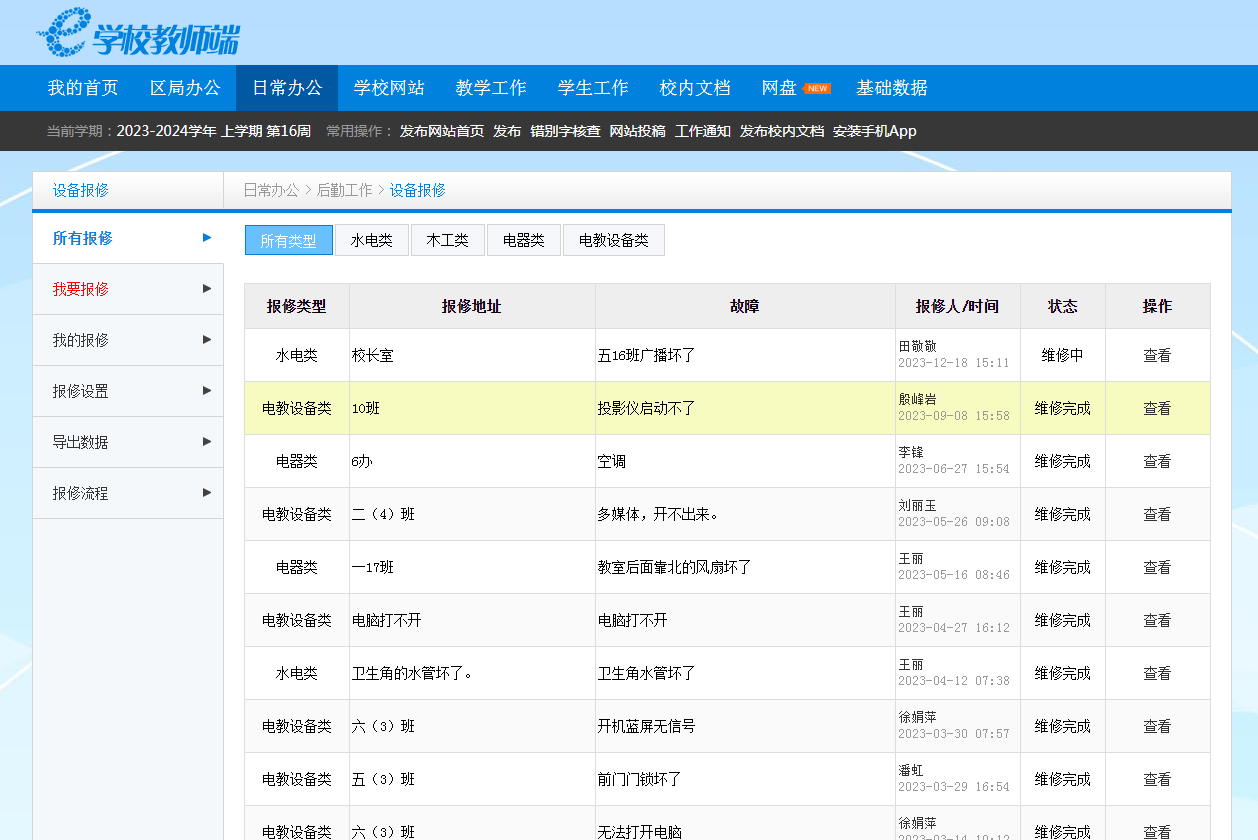Click 查看 for the 6办 空调 row

1157,461
